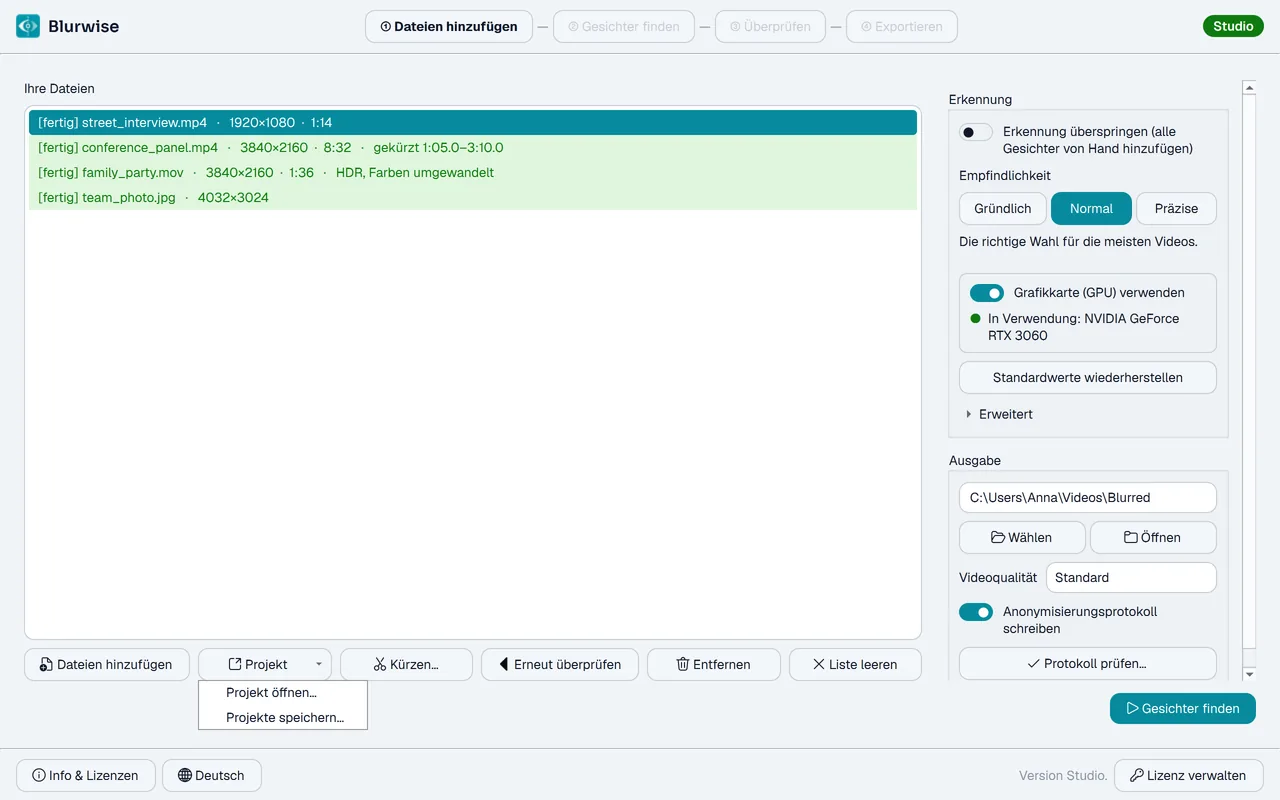1280x800 pixels.
Task: Click the Blurwise eye logo icon
Action: [x=28, y=26]
